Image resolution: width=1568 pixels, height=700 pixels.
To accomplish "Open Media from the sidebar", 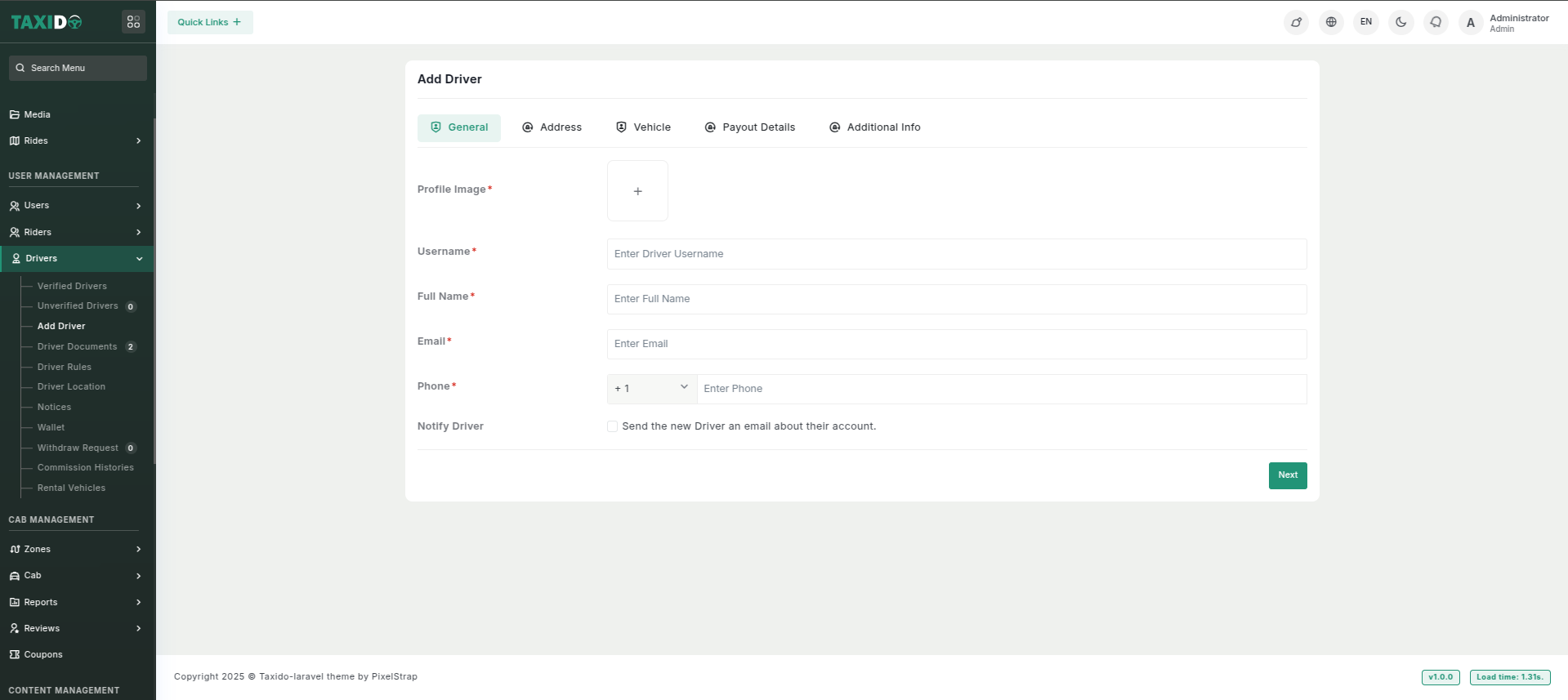I will point(38,114).
